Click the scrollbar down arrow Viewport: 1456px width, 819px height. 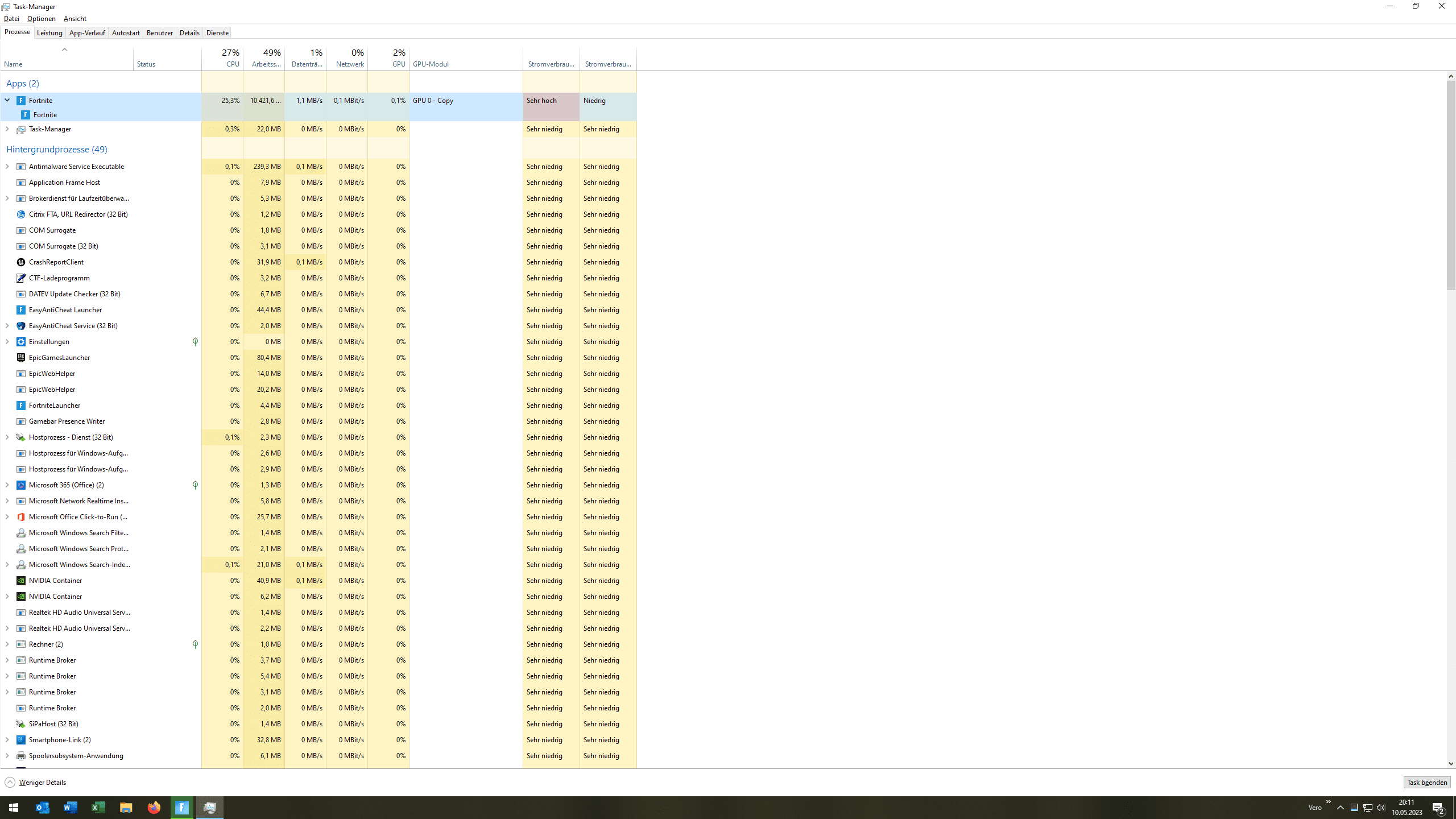(1451, 764)
